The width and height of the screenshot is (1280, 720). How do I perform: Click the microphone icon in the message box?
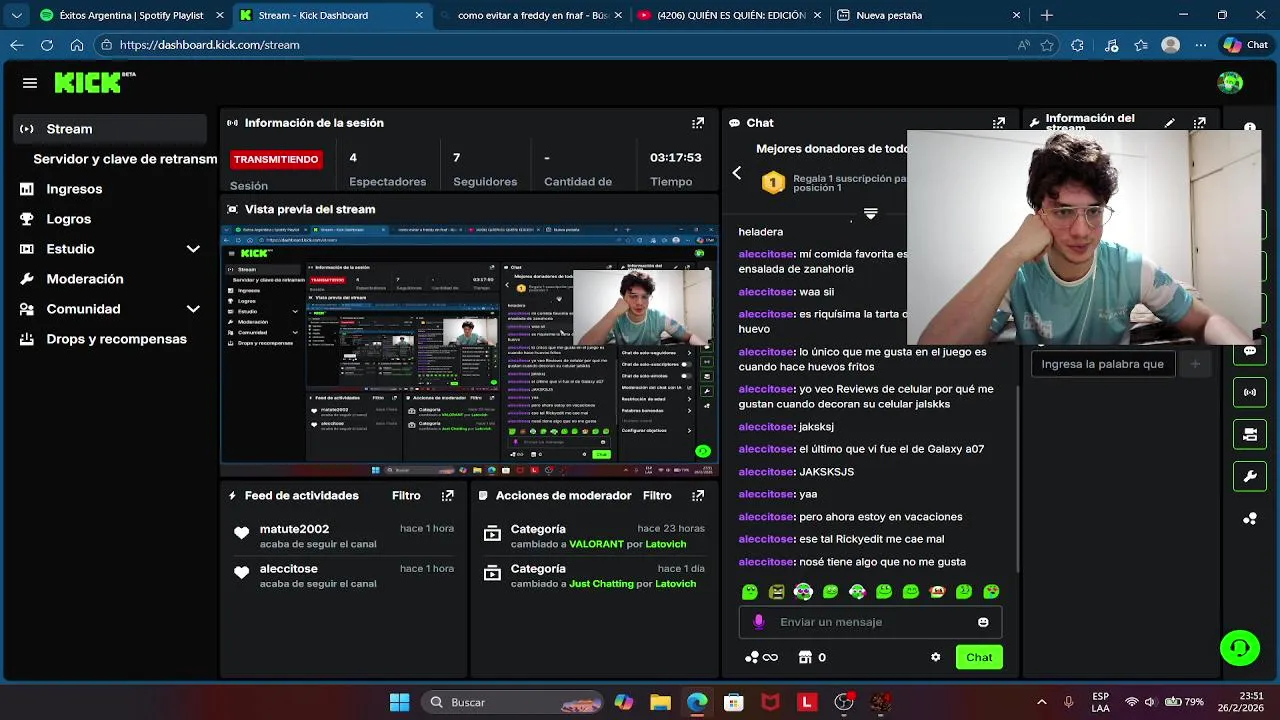pyautogui.click(x=759, y=622)
